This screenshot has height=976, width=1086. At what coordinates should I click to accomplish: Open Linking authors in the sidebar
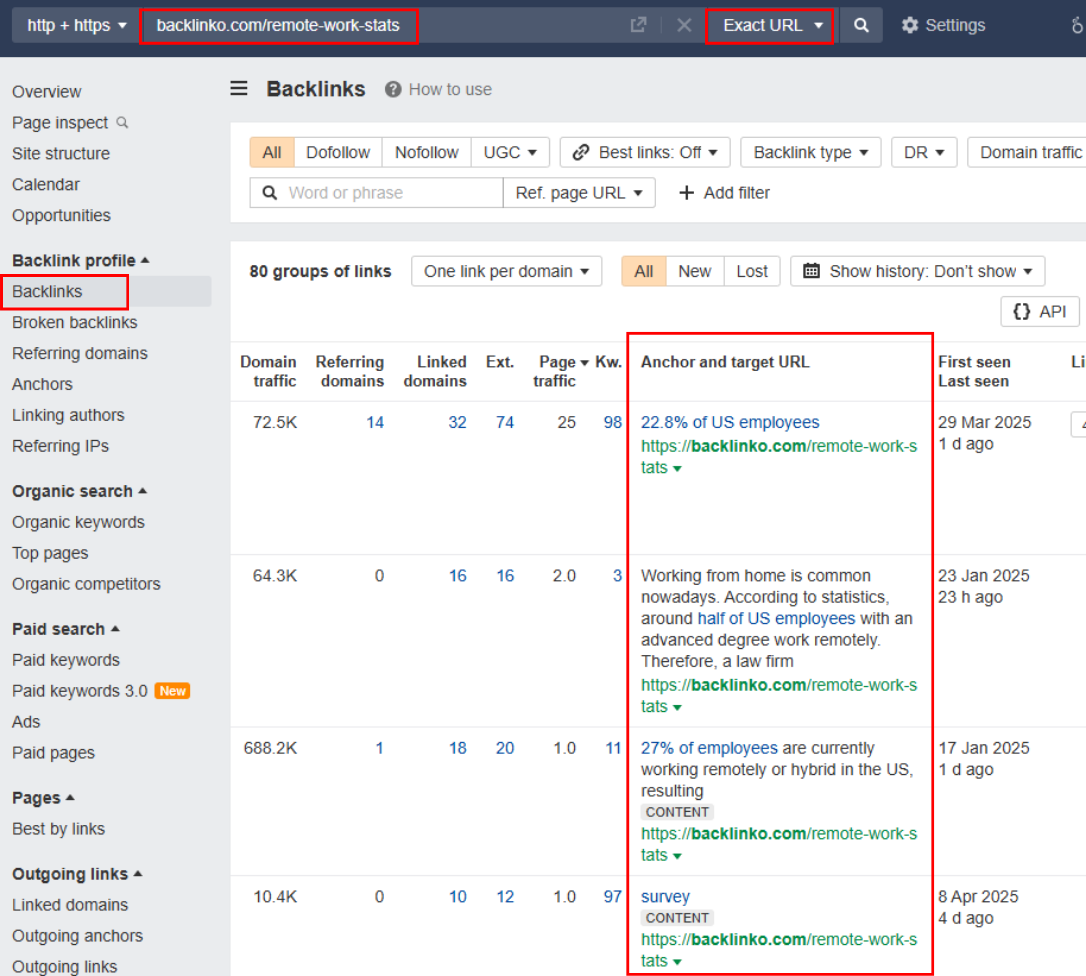(x=68, y=415)
